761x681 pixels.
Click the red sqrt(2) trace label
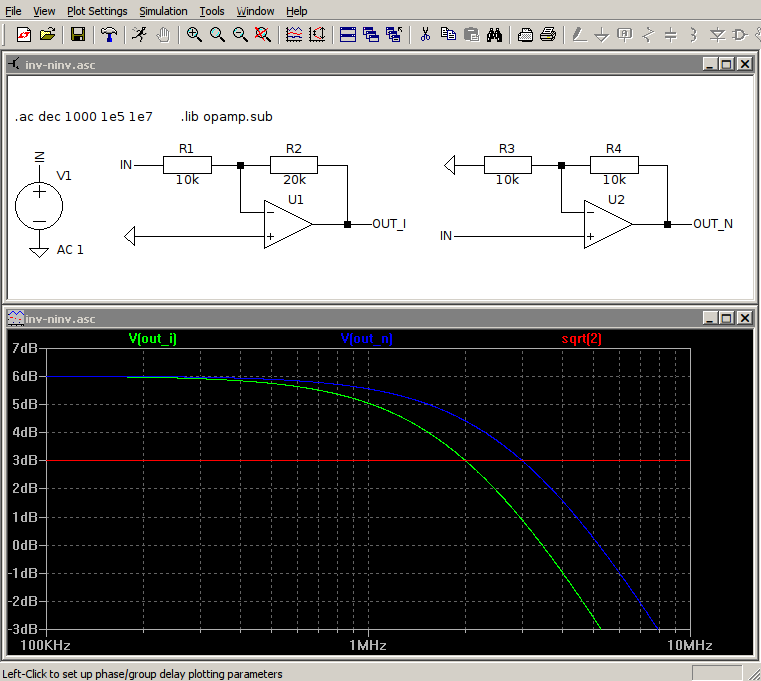pos(581,338)
